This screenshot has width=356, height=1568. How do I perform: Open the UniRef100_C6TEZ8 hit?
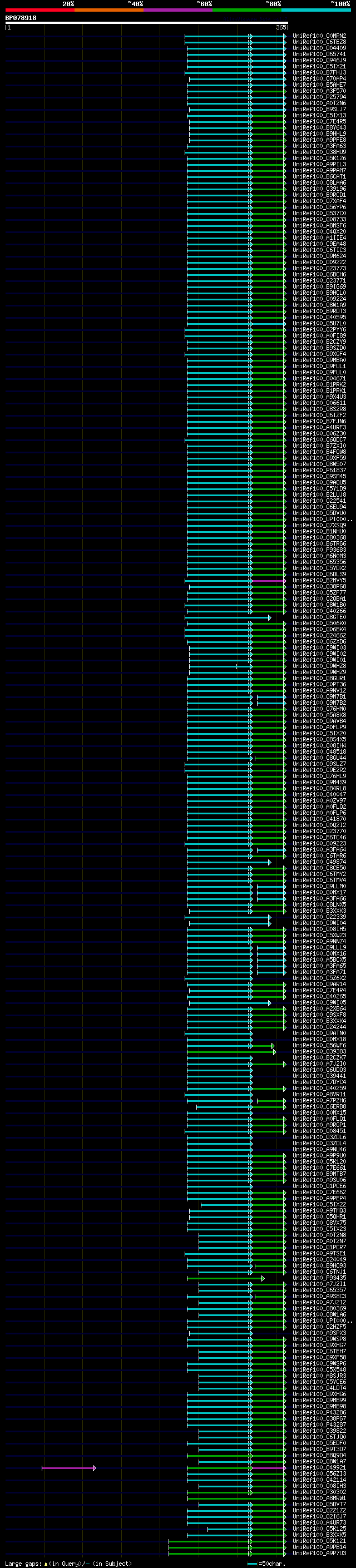click(319, 42)
